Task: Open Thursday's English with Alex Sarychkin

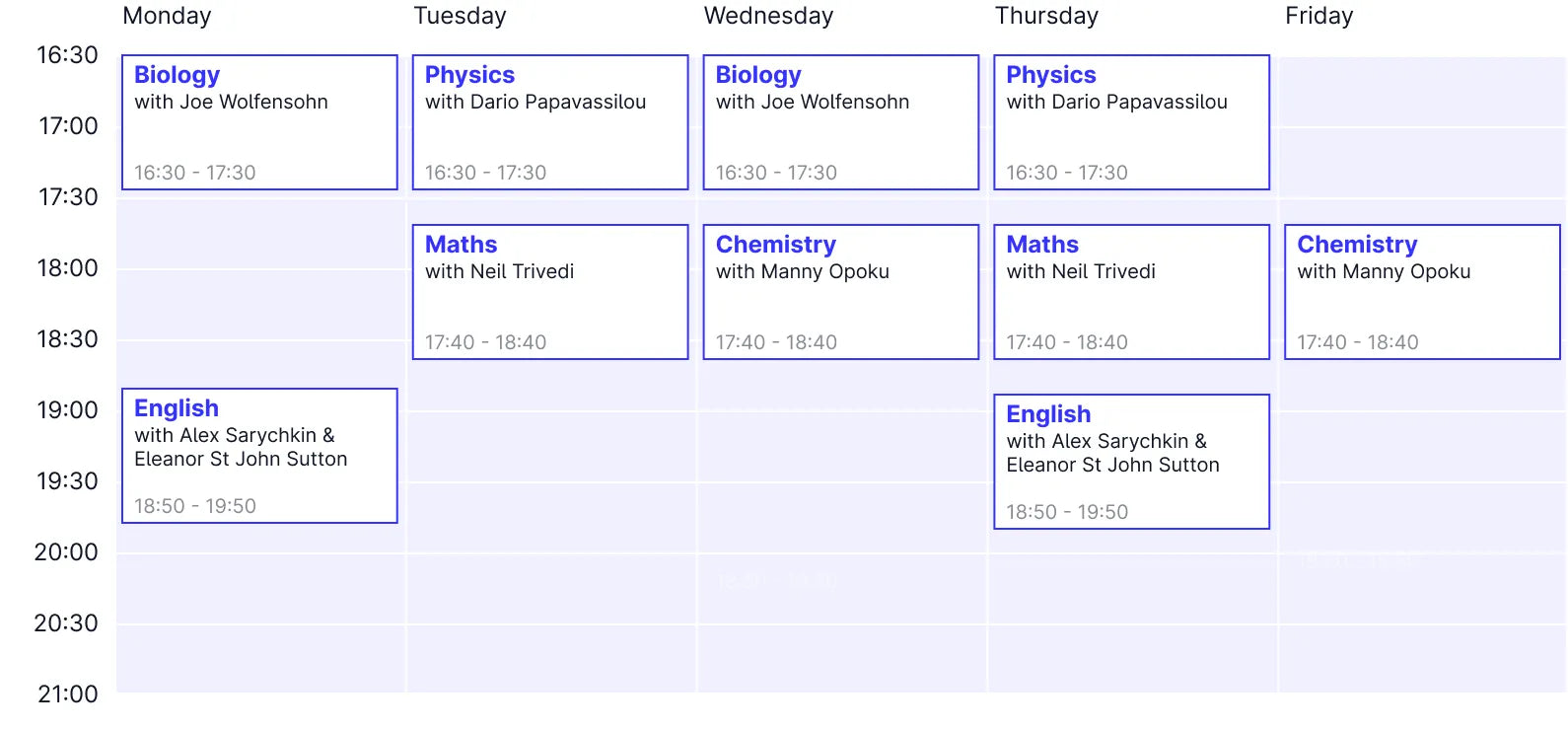Action: tap(1130, 461)
